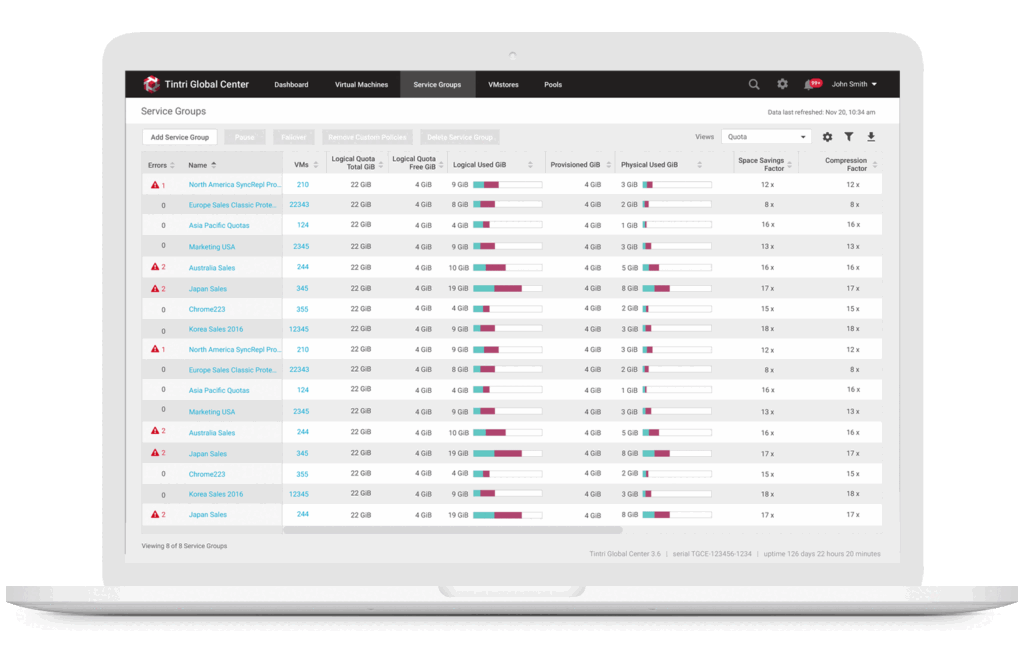Screen dimensions: 1024x666
Task: Click "Viewing 8 of 8 Service Groups" text
Action: coord(185,546)
